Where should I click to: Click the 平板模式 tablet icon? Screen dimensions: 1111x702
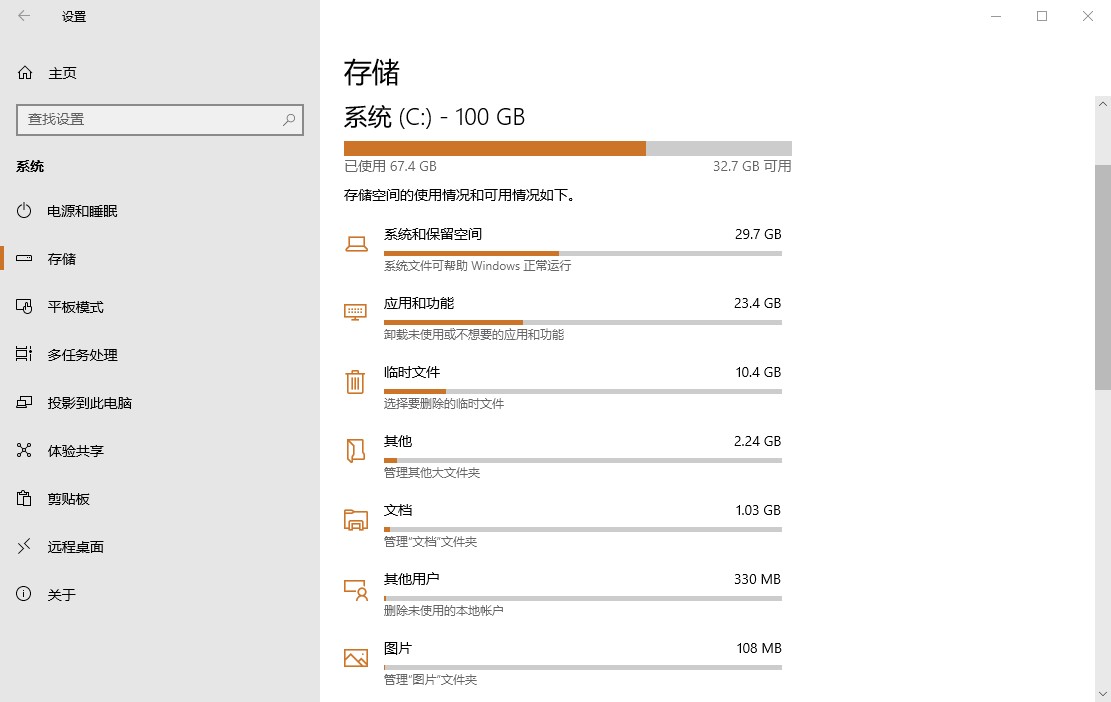coord(23,307)
